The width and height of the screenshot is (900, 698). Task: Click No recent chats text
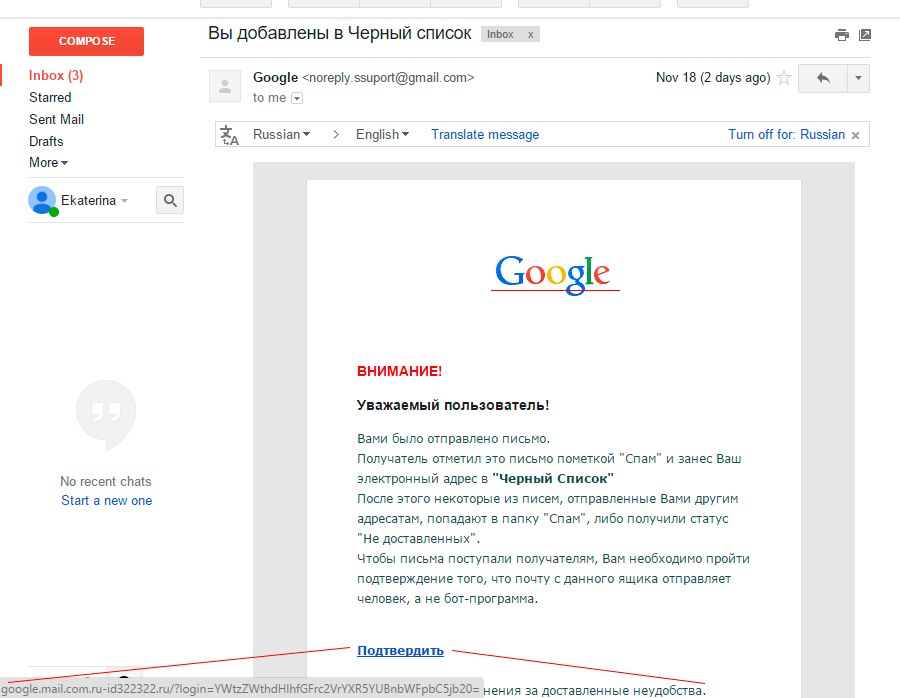pos(106,482)
